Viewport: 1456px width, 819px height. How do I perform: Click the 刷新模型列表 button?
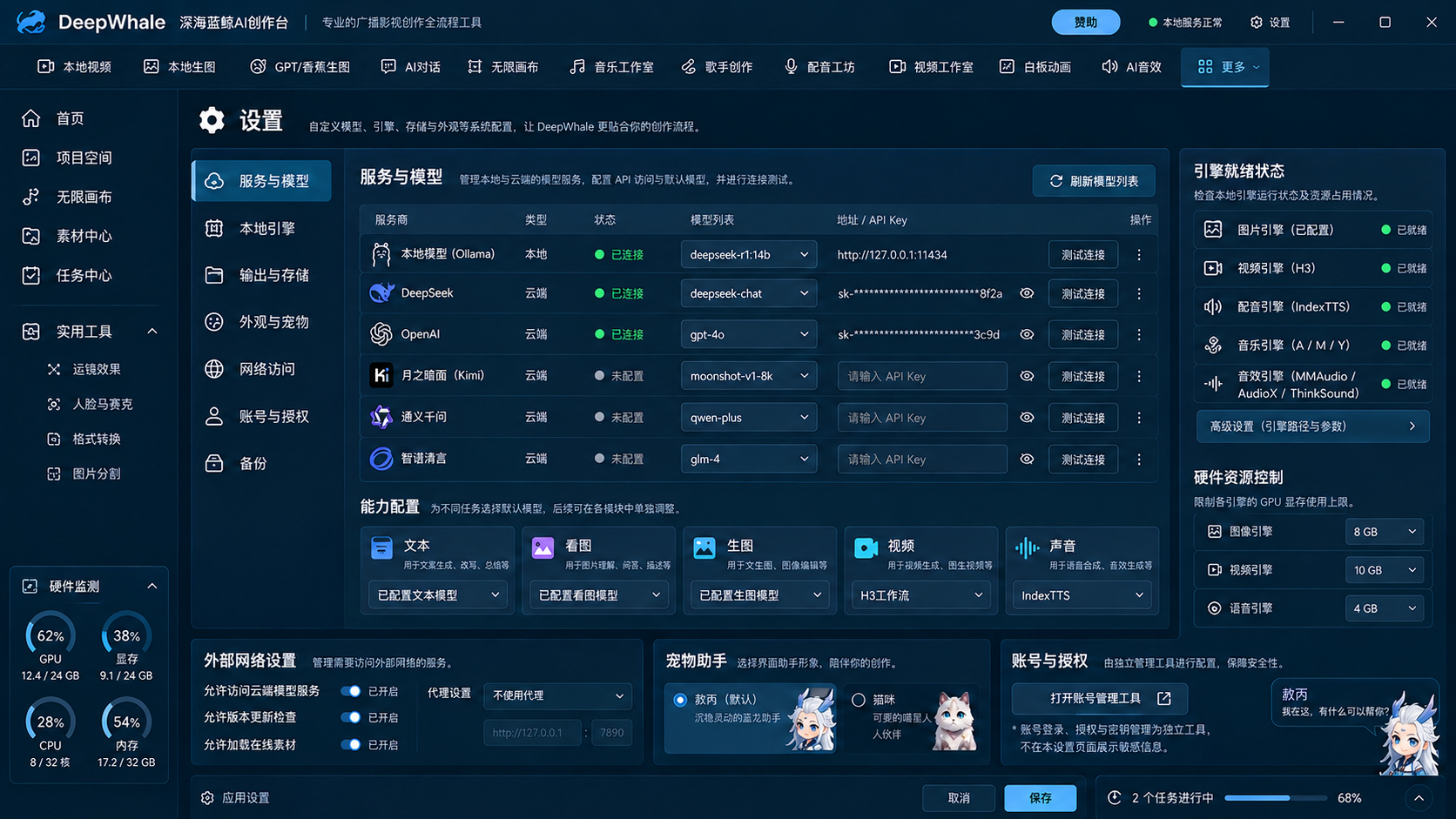[1094, 181]
